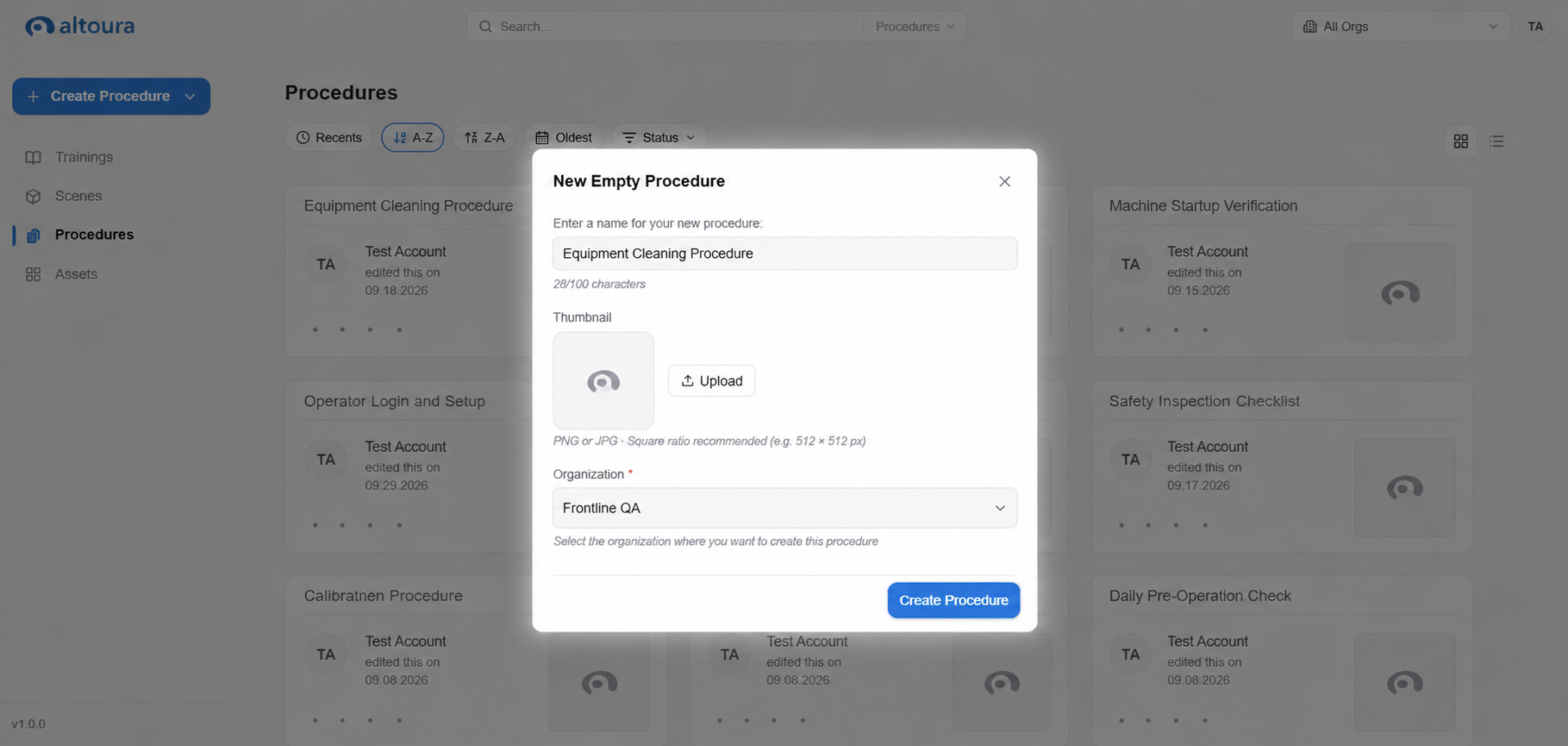This screenshot has width=1568, height=746.
Task: Go to Procedures in the sidebar
Action: [x=94, y=235]
